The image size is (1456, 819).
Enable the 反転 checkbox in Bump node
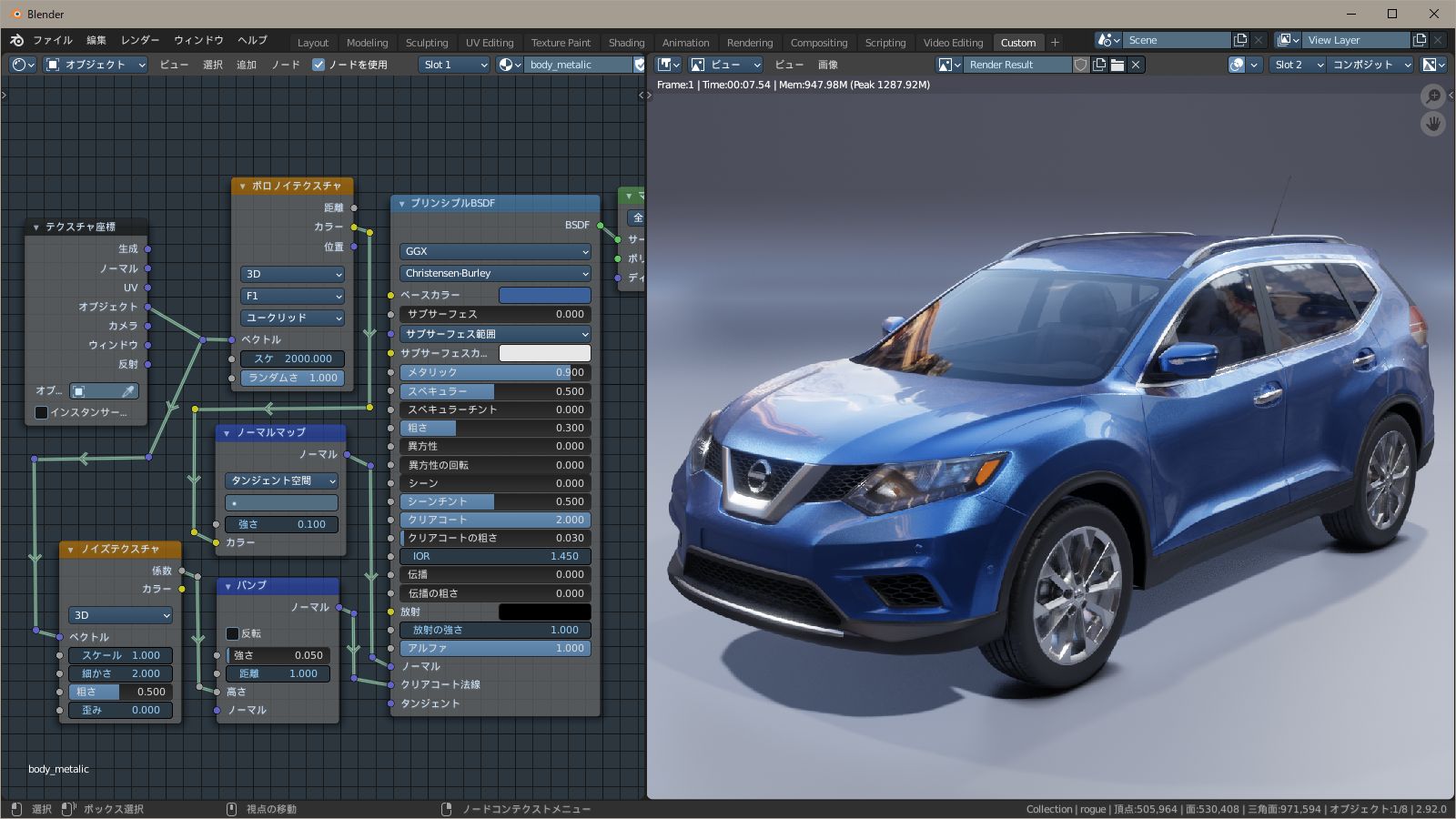232,633
